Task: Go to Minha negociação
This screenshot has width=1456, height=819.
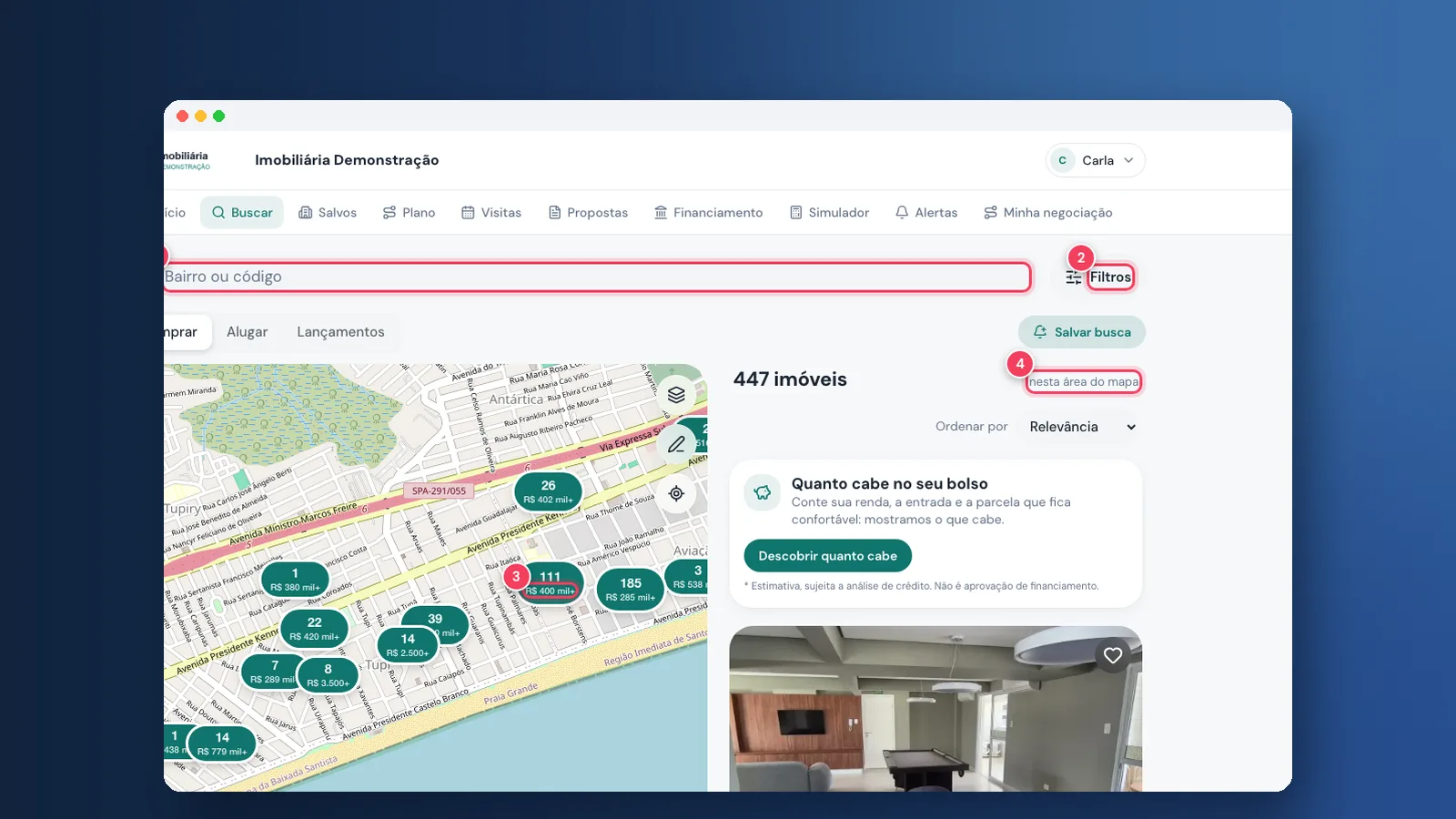Action: click(1048, 212)
